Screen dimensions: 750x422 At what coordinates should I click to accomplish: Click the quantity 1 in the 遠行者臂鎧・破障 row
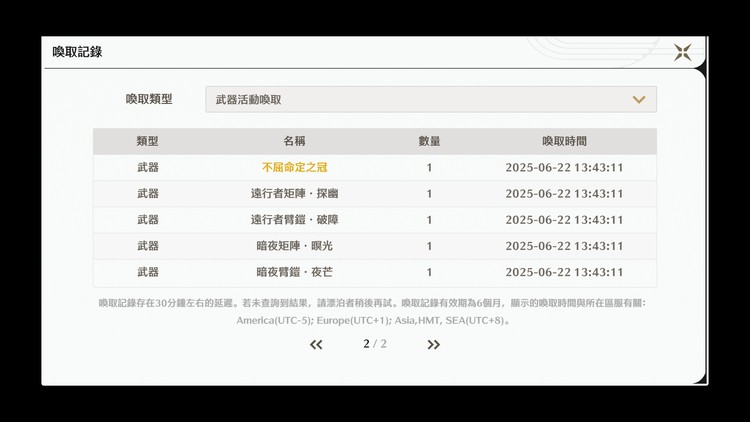(x=429, y=220)
